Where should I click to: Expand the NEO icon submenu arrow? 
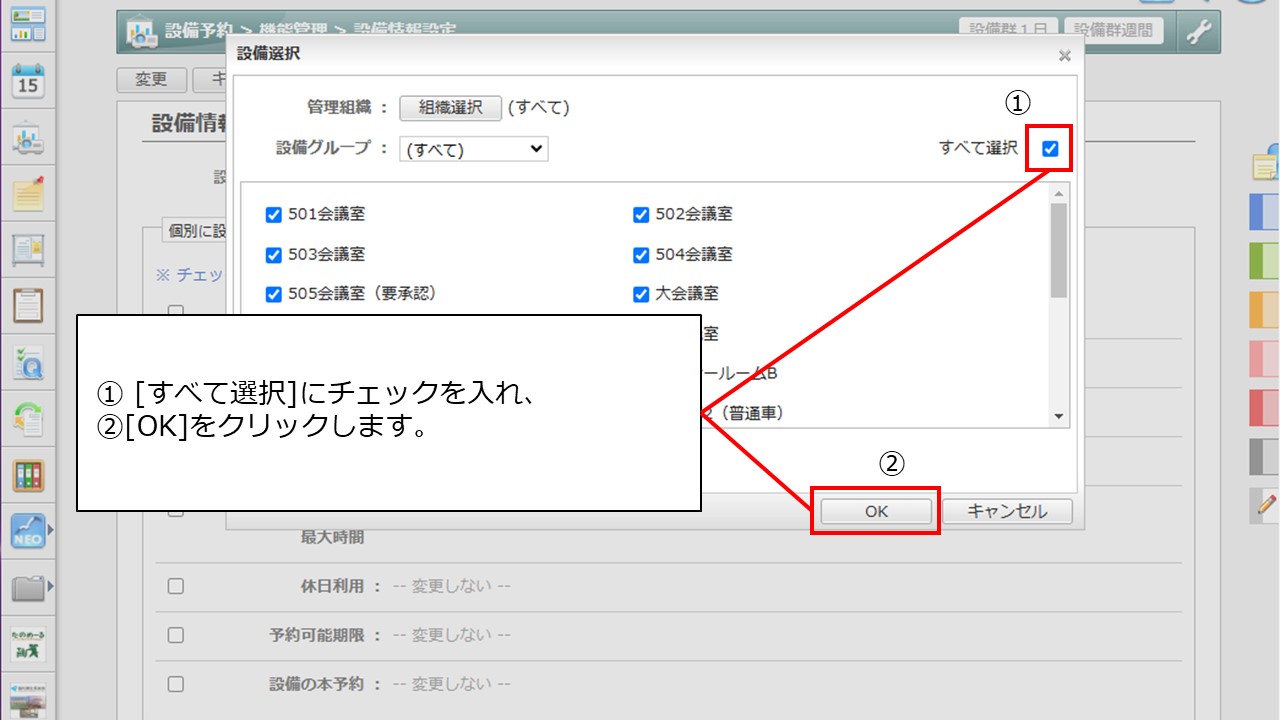click(x=51, y=531)
